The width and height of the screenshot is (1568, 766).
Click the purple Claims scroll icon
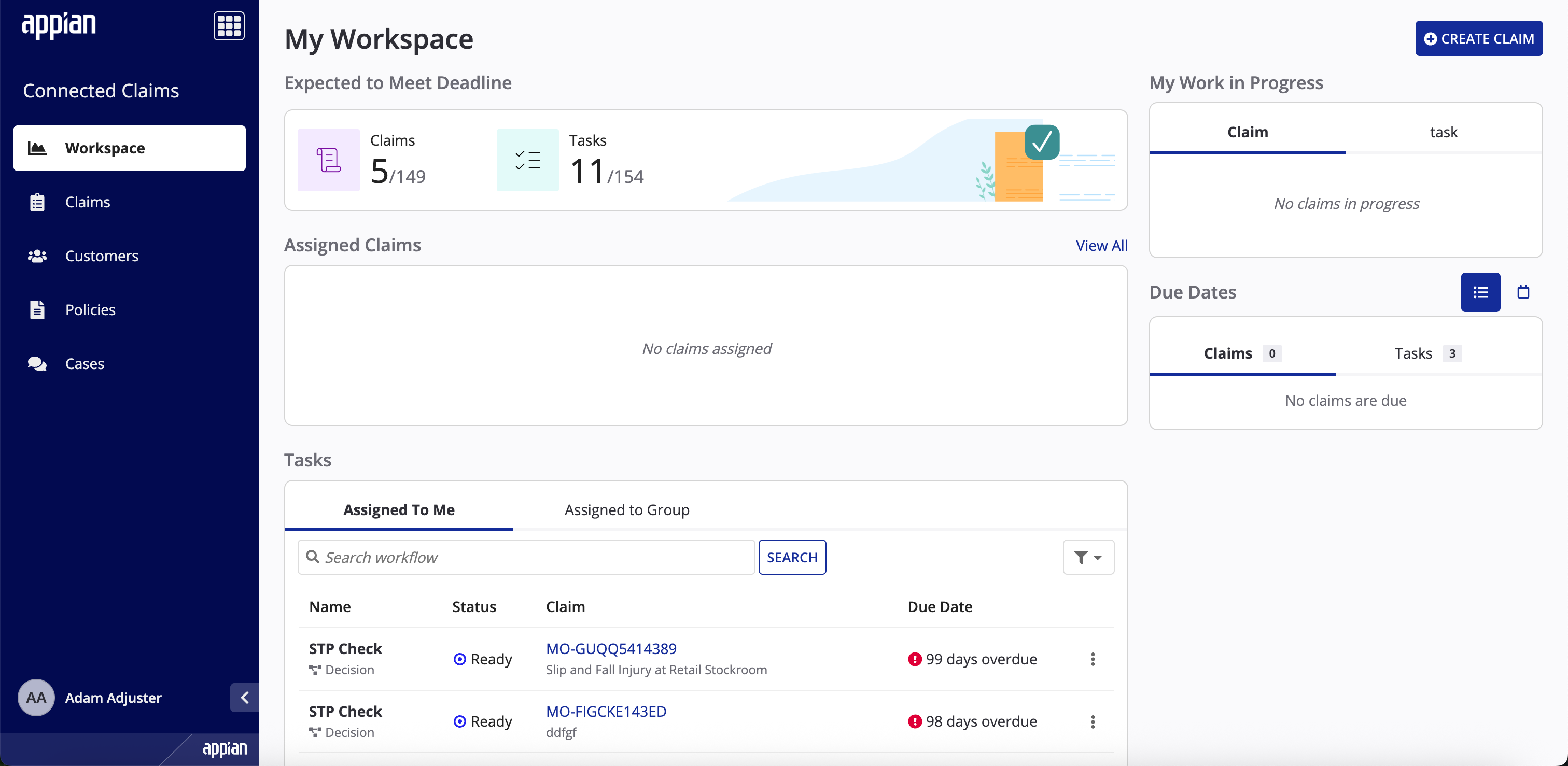[329, 160]
